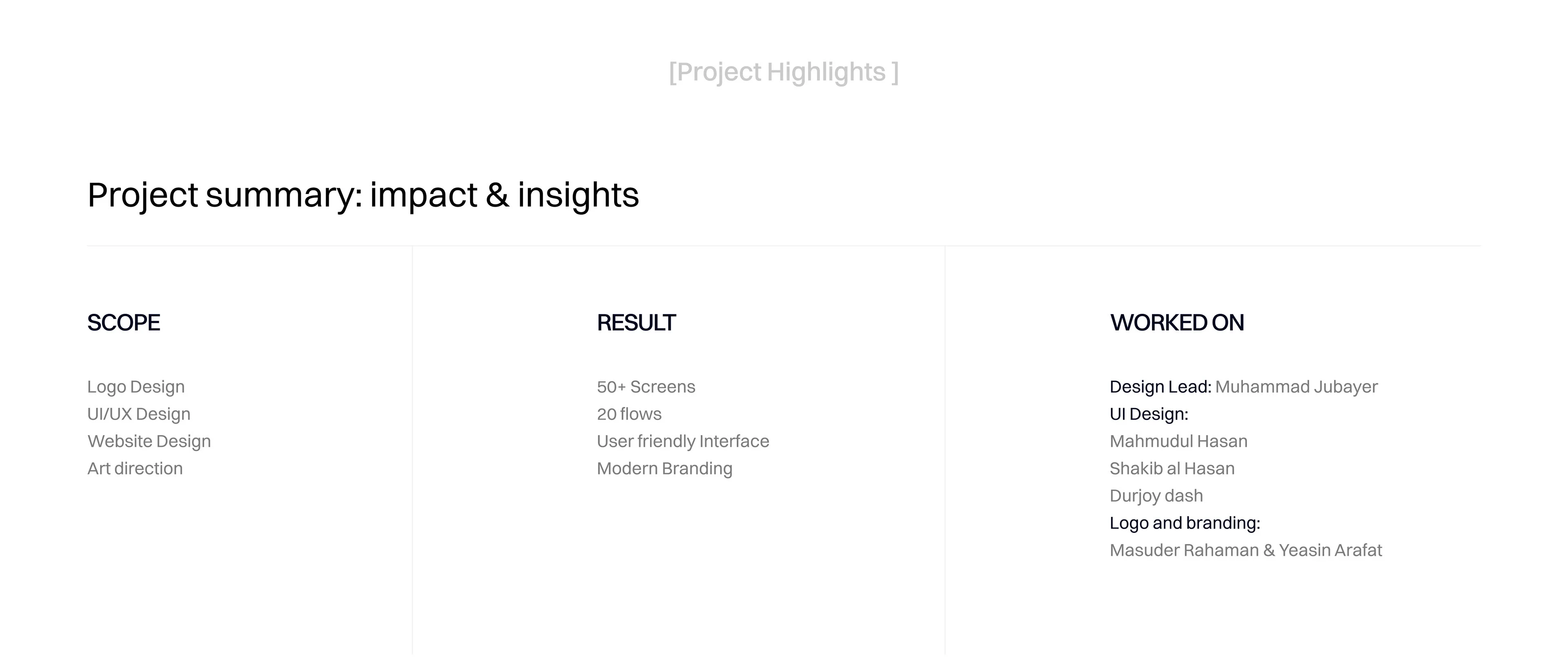
Task: Click the SCOPE column heading
Action: 124,323
